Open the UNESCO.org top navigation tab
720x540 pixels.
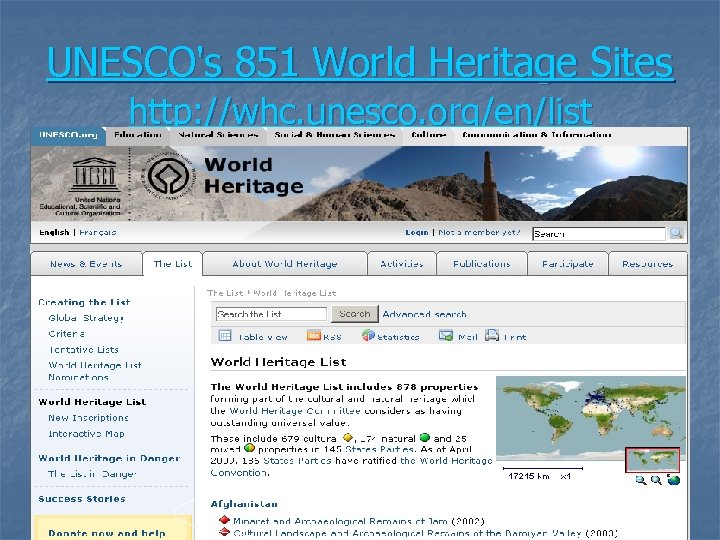click(68, 135)
